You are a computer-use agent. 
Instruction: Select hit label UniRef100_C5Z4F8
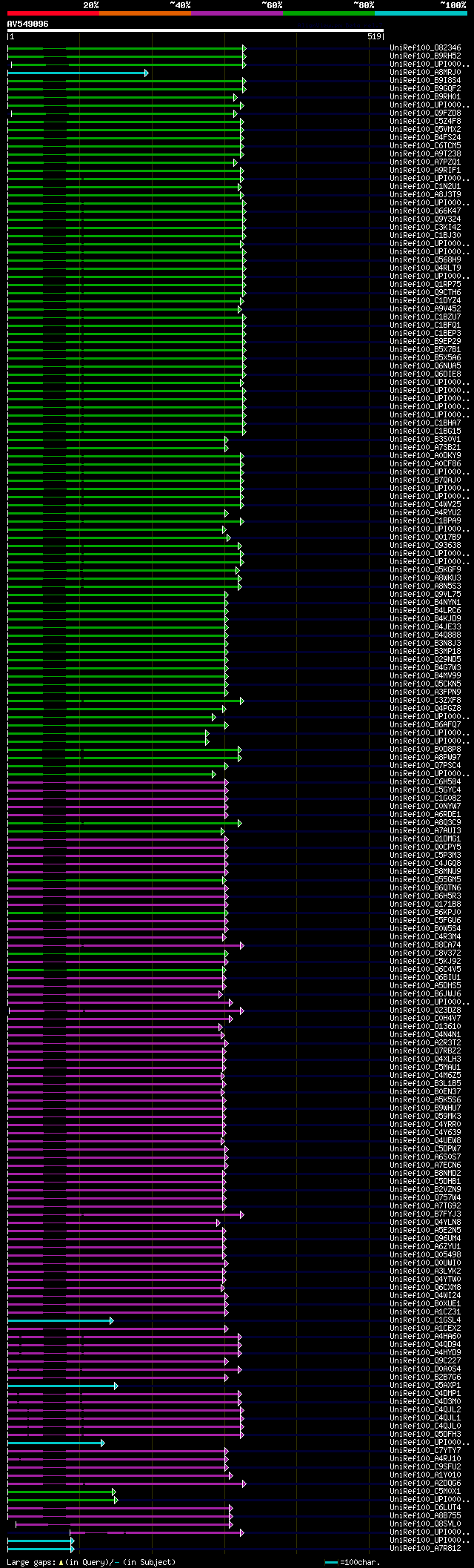pyautogui.click(x=425, y=122)
